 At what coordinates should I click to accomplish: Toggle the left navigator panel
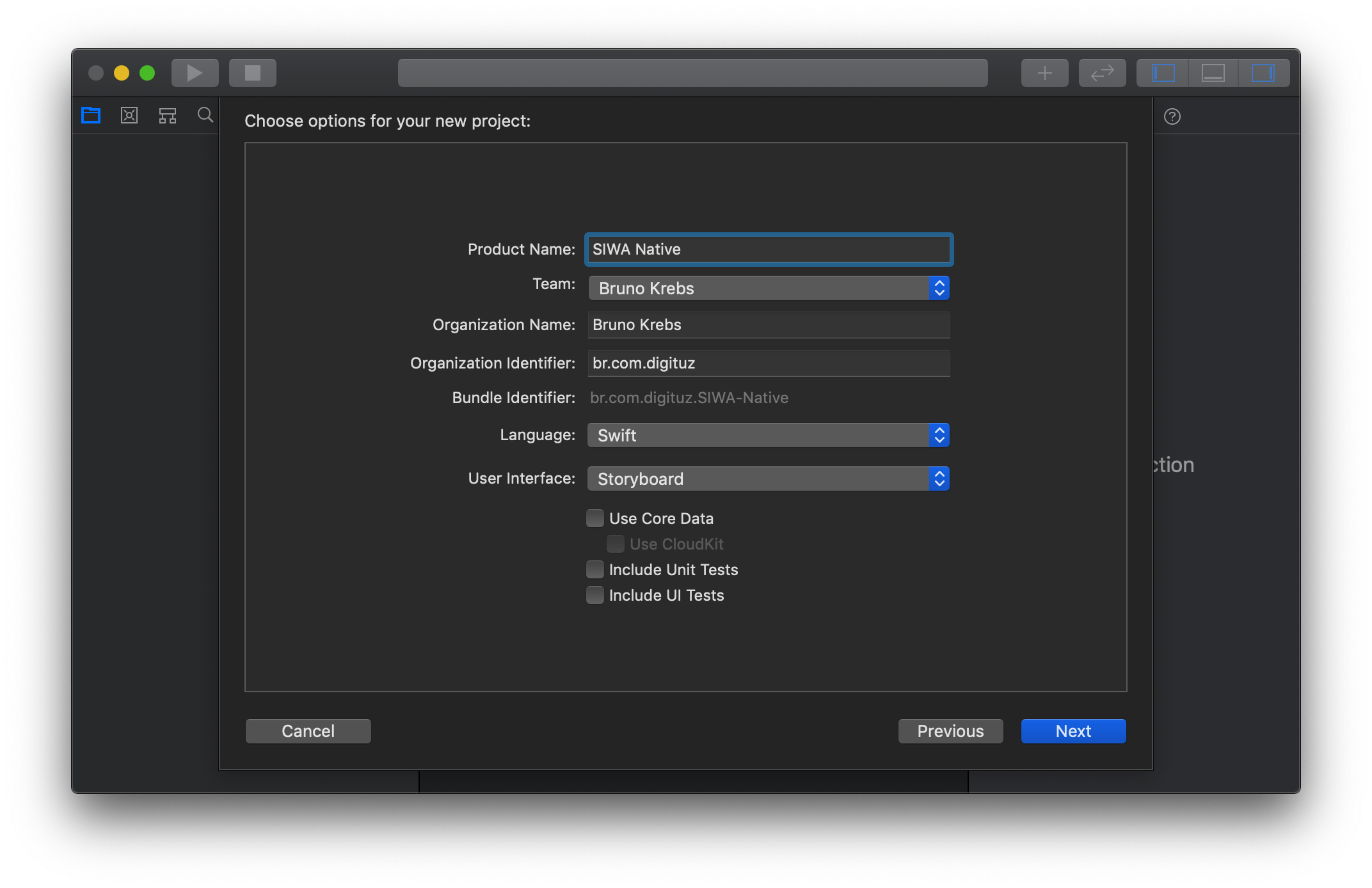coord(1163,73)
